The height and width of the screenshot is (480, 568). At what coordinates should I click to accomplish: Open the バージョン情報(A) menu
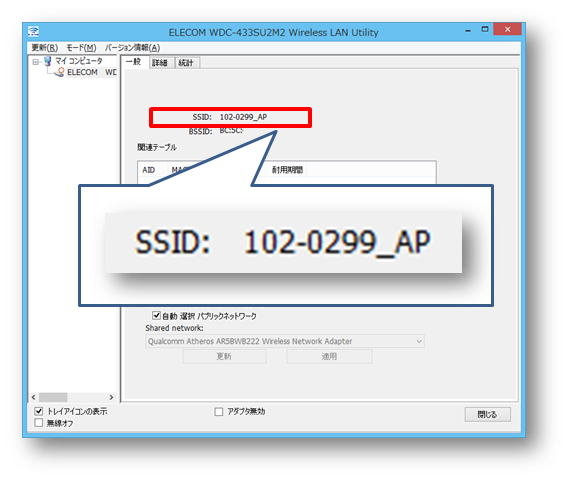pos(133,48)
